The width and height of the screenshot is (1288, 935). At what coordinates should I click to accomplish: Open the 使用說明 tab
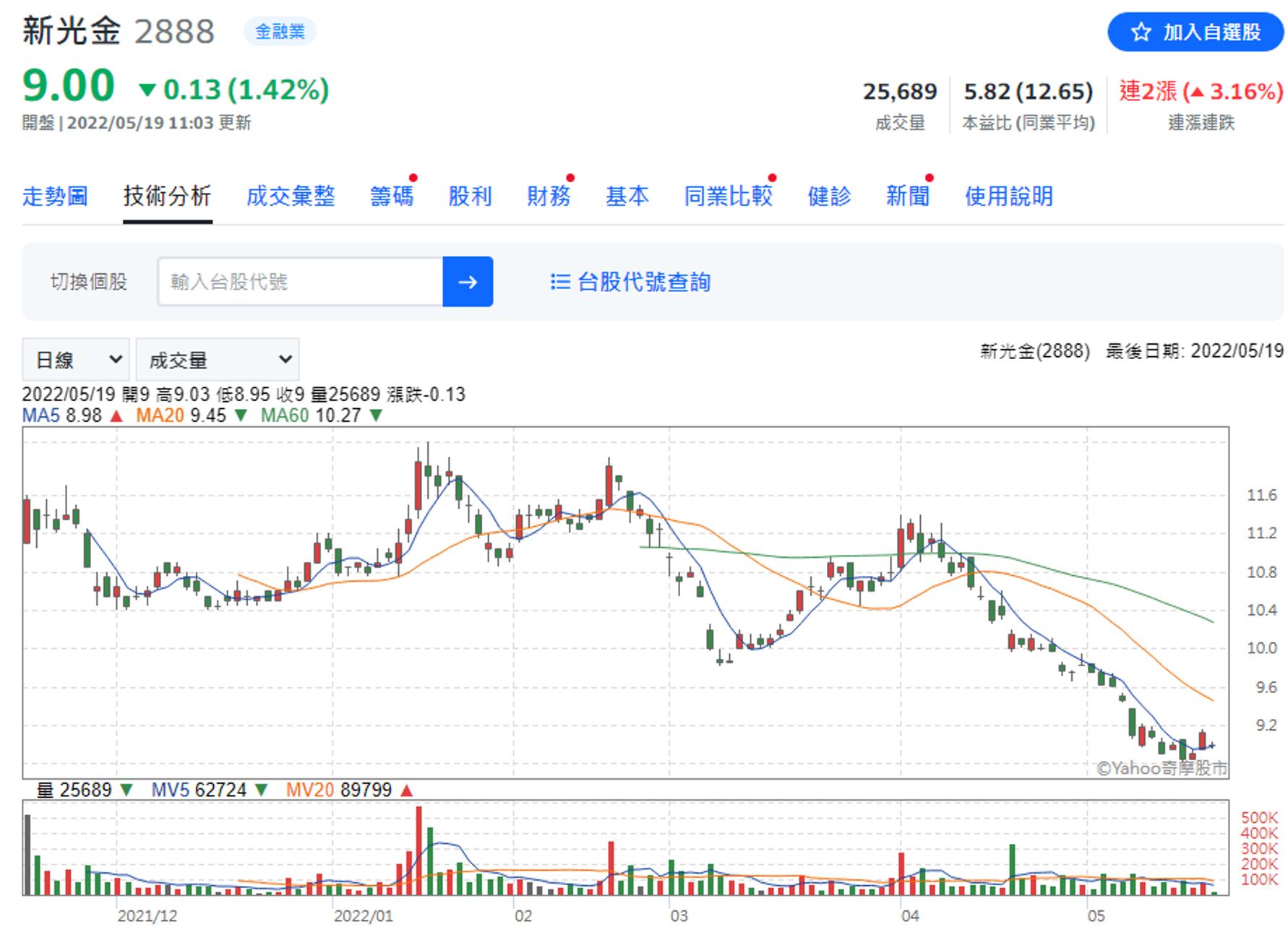click(1009, 196)
